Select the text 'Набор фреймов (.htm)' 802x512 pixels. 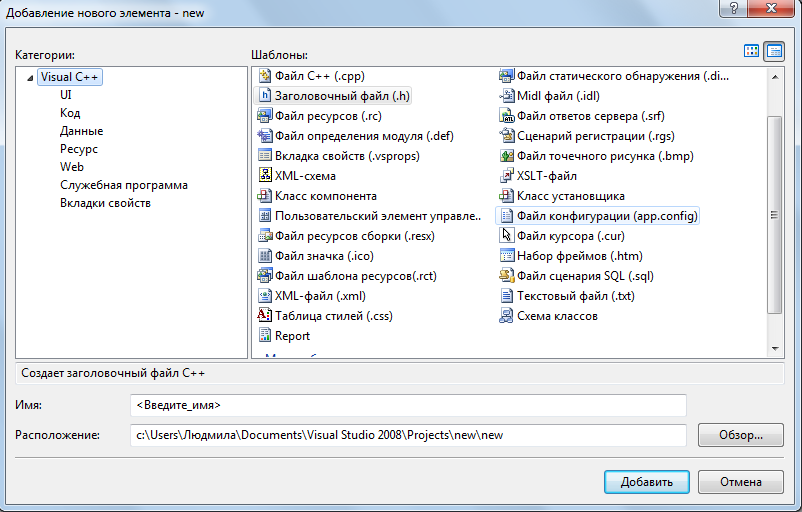pyautogui.click(x=580, y=256)
